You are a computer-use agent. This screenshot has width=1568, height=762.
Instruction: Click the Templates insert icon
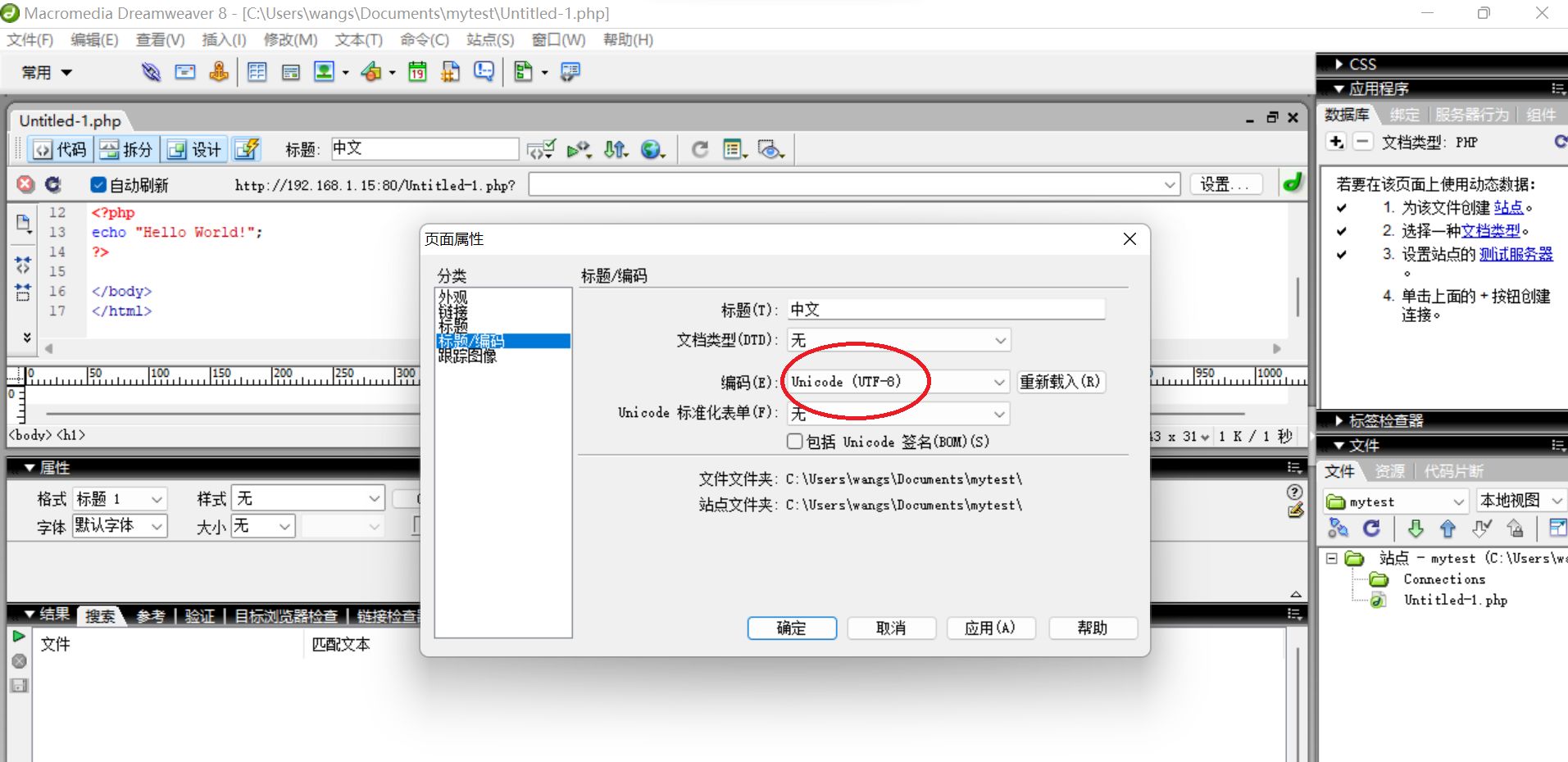point(523,72)
